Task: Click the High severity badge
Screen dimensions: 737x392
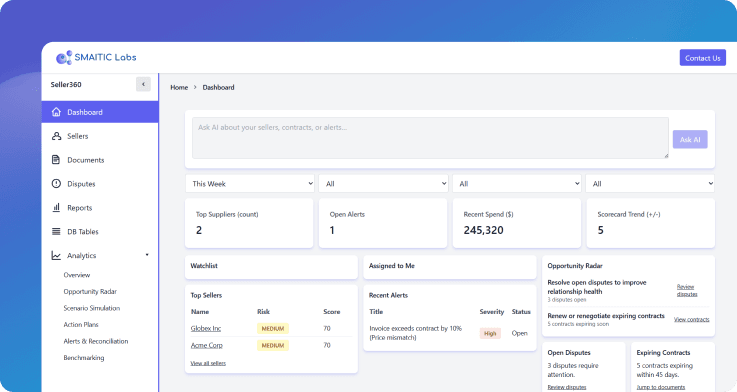Action: (490, 333)
